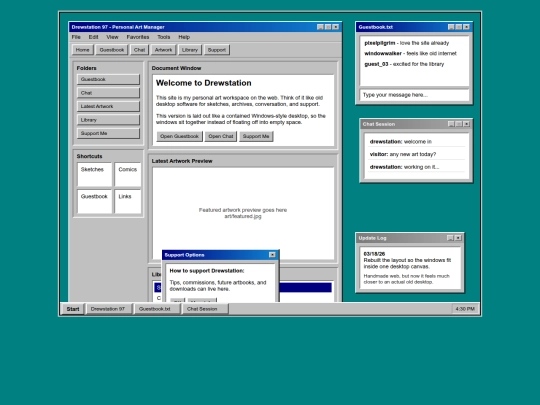Select the windowwalker guestbook entry
The width and height of the screenshot is (540, 405).
tap(411, 53)
